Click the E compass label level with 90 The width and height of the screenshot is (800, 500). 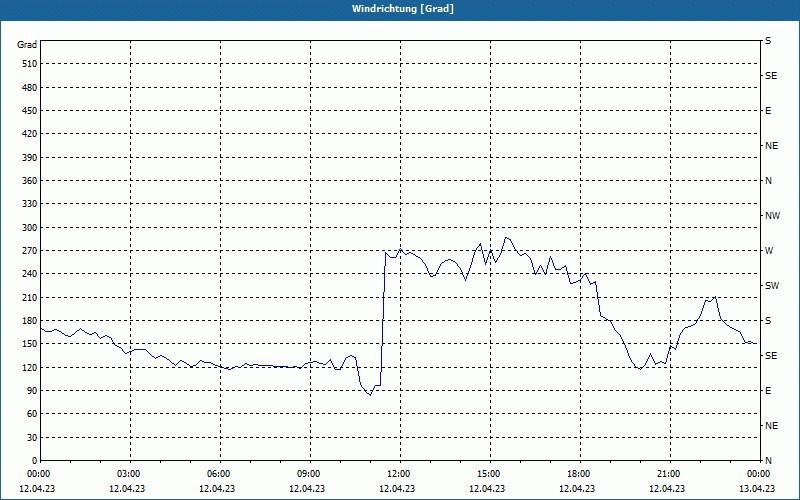tap(768, 391)
